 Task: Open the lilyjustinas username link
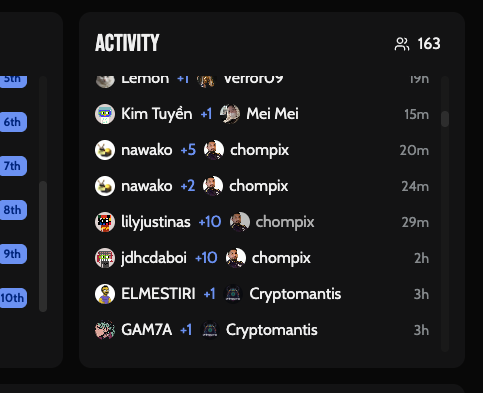coord(156,222)
